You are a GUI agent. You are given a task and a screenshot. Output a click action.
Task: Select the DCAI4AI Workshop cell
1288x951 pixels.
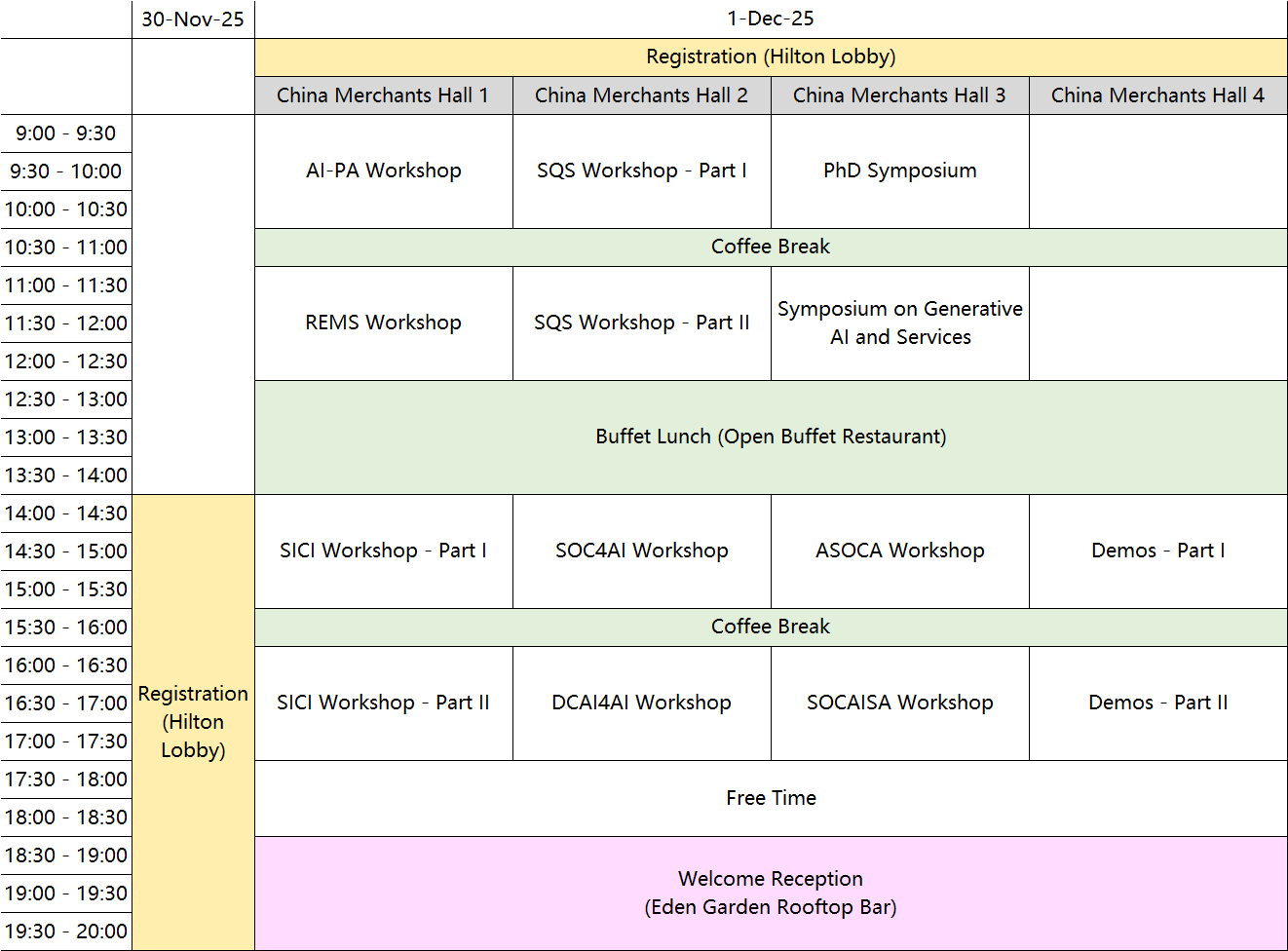point(641,703)
